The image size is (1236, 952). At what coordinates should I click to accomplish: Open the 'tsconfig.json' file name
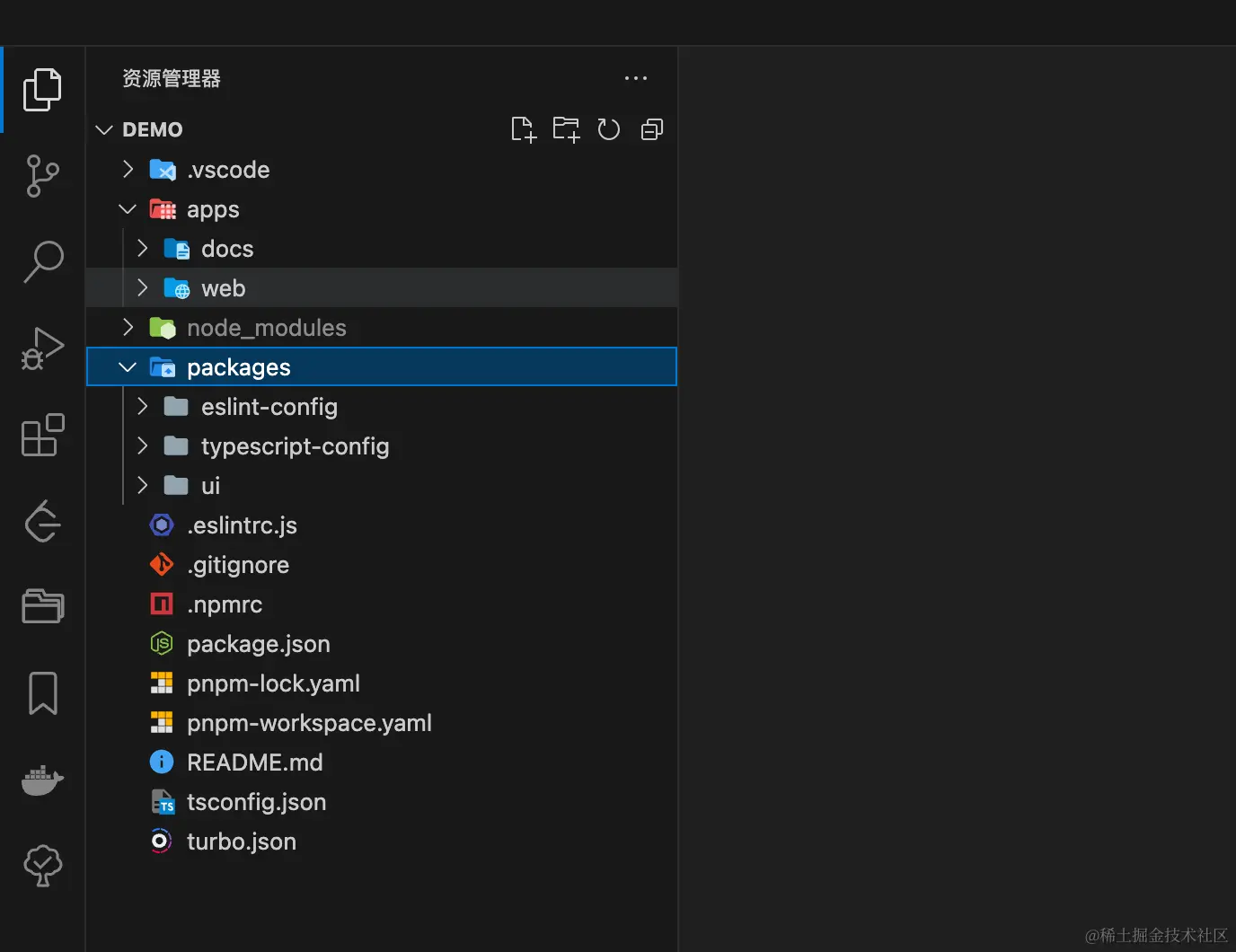257,802
